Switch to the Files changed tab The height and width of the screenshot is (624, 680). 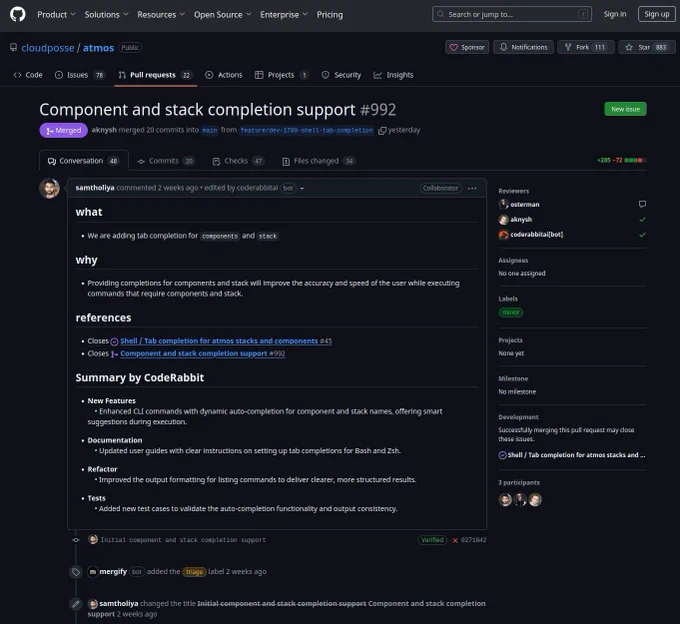319,161
